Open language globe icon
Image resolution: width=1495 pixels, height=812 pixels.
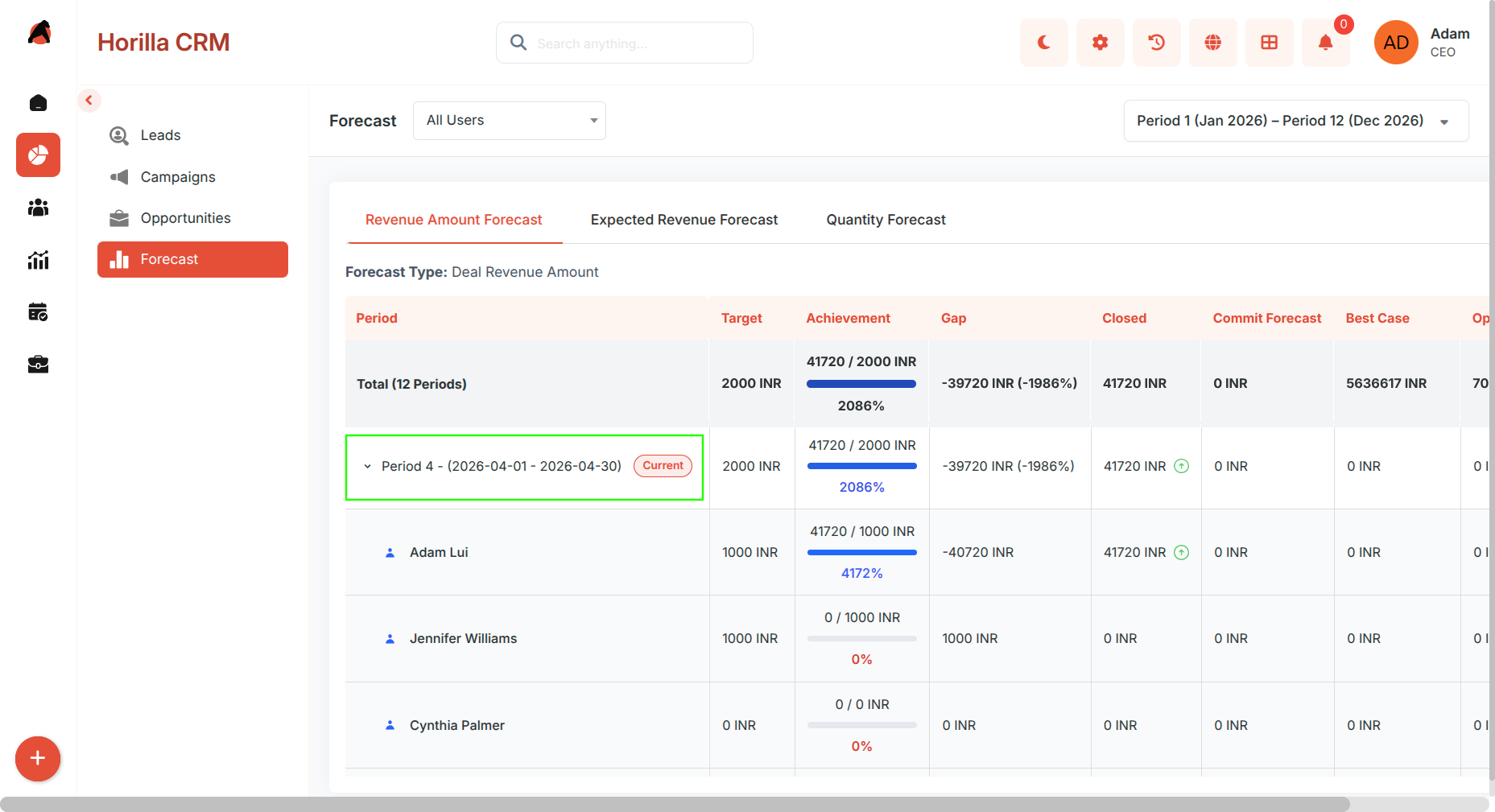tap(1213, 43)
